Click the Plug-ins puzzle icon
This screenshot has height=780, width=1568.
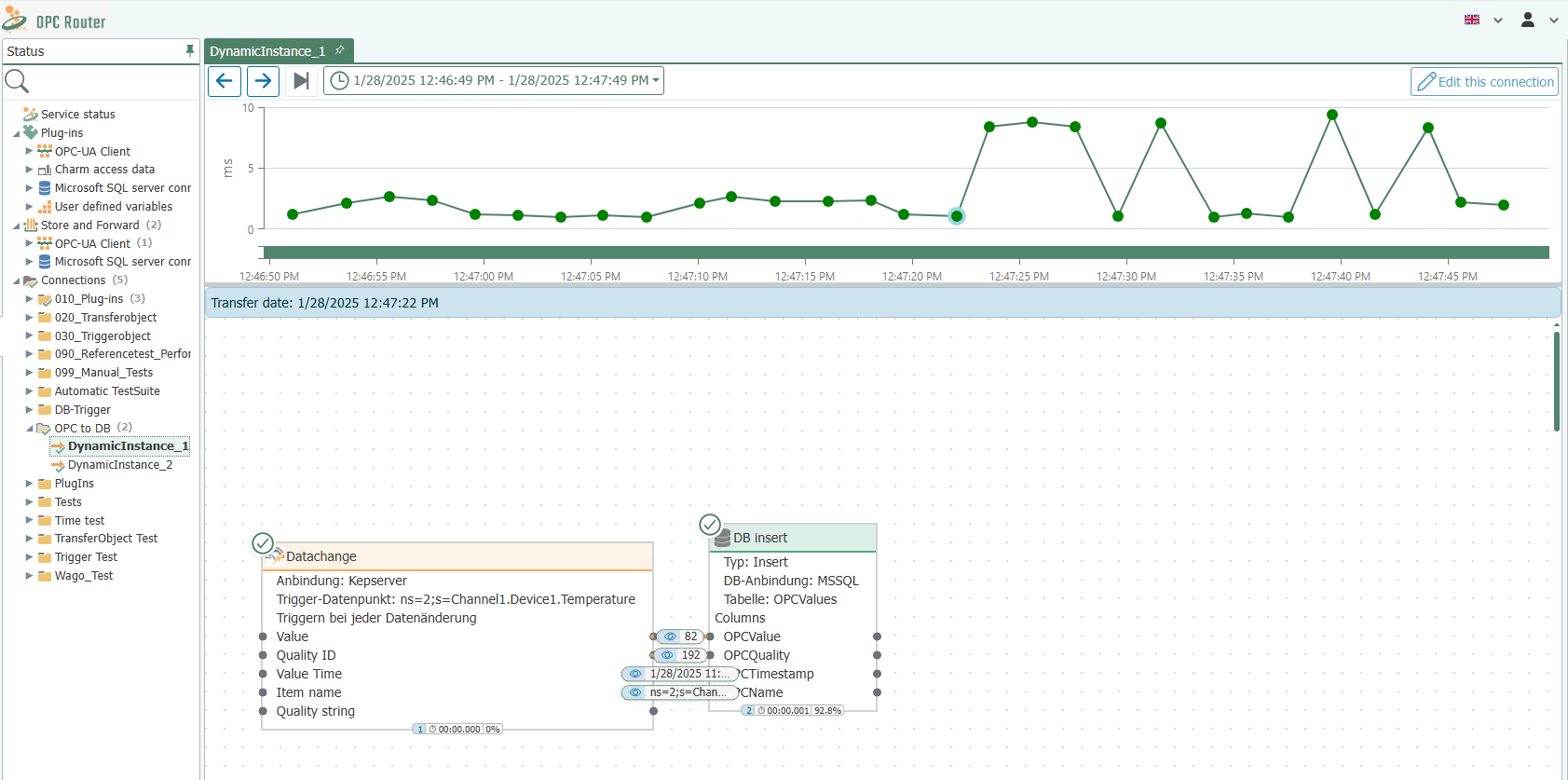(31, 132)
